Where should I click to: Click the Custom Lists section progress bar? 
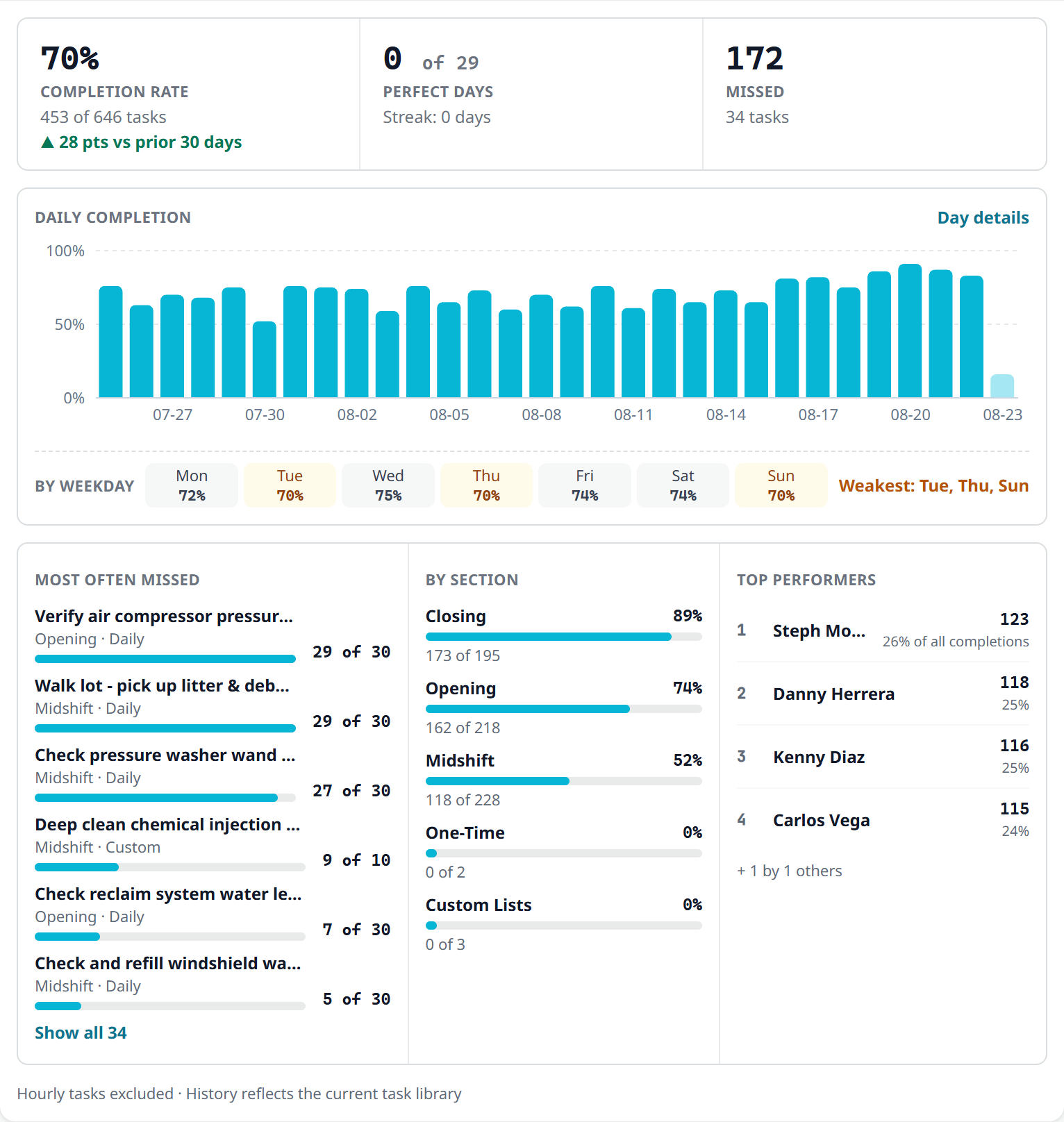564,926
